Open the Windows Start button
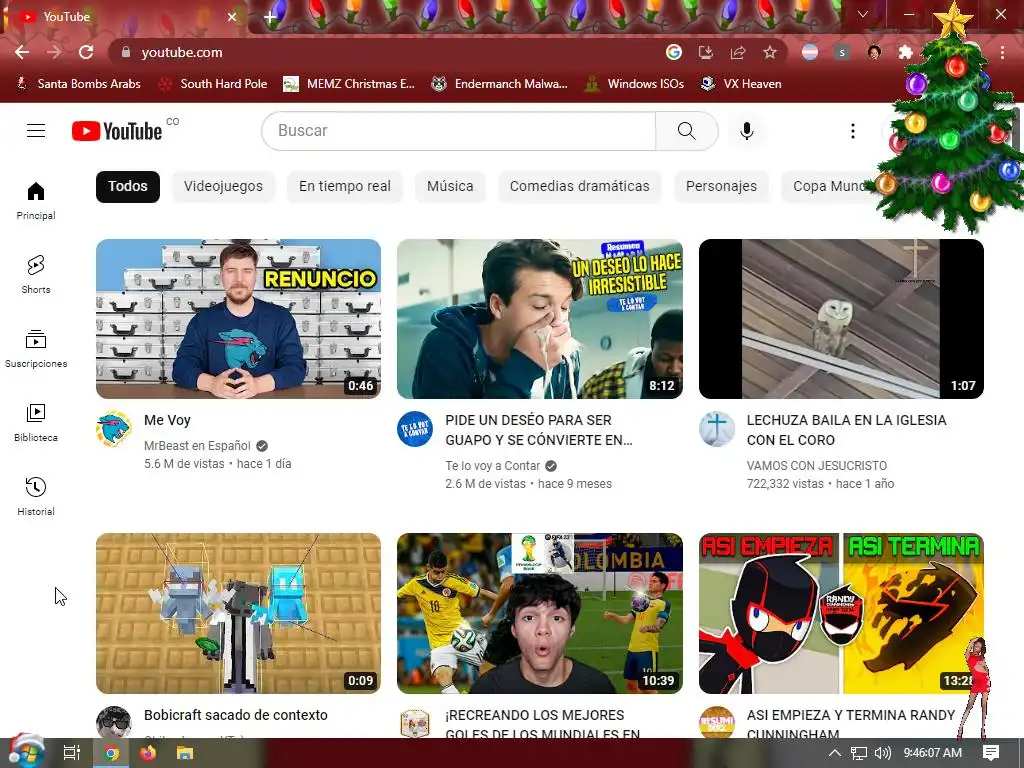This screenshot has width=1024, height=768. (26, 752)
